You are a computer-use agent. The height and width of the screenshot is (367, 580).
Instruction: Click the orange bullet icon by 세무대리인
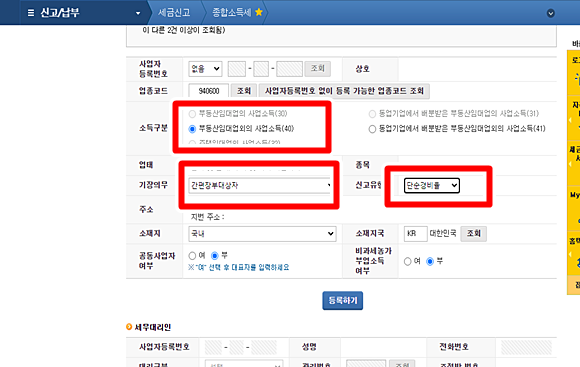click(129, 327)
